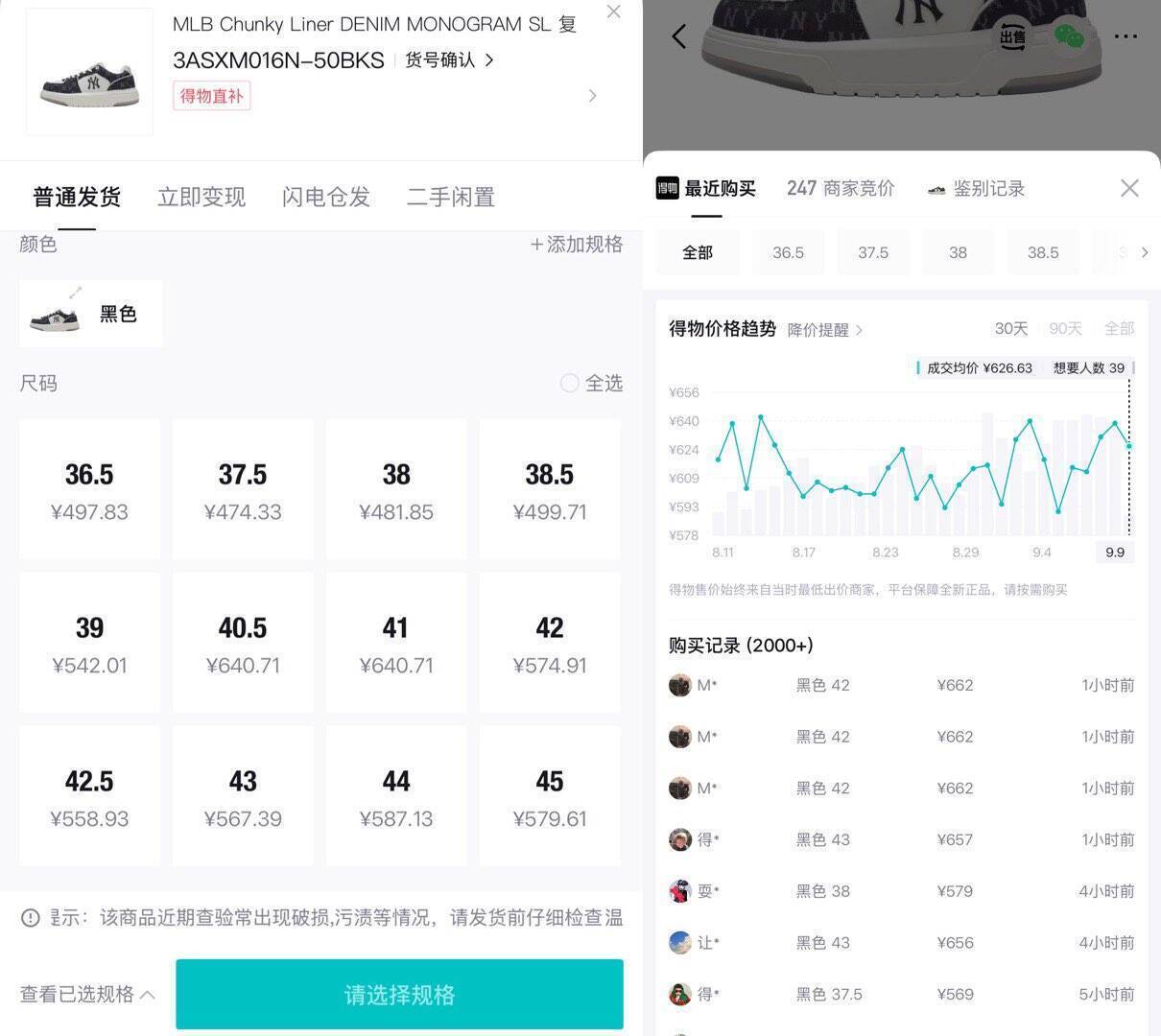Show more size filters via arrow

pos(1144,252)
